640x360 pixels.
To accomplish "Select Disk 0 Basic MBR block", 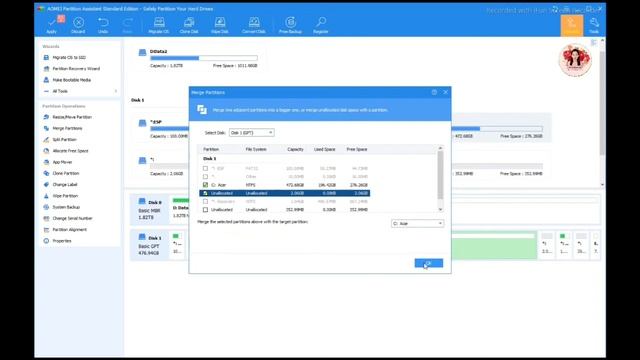I will (x=149, y=210).
